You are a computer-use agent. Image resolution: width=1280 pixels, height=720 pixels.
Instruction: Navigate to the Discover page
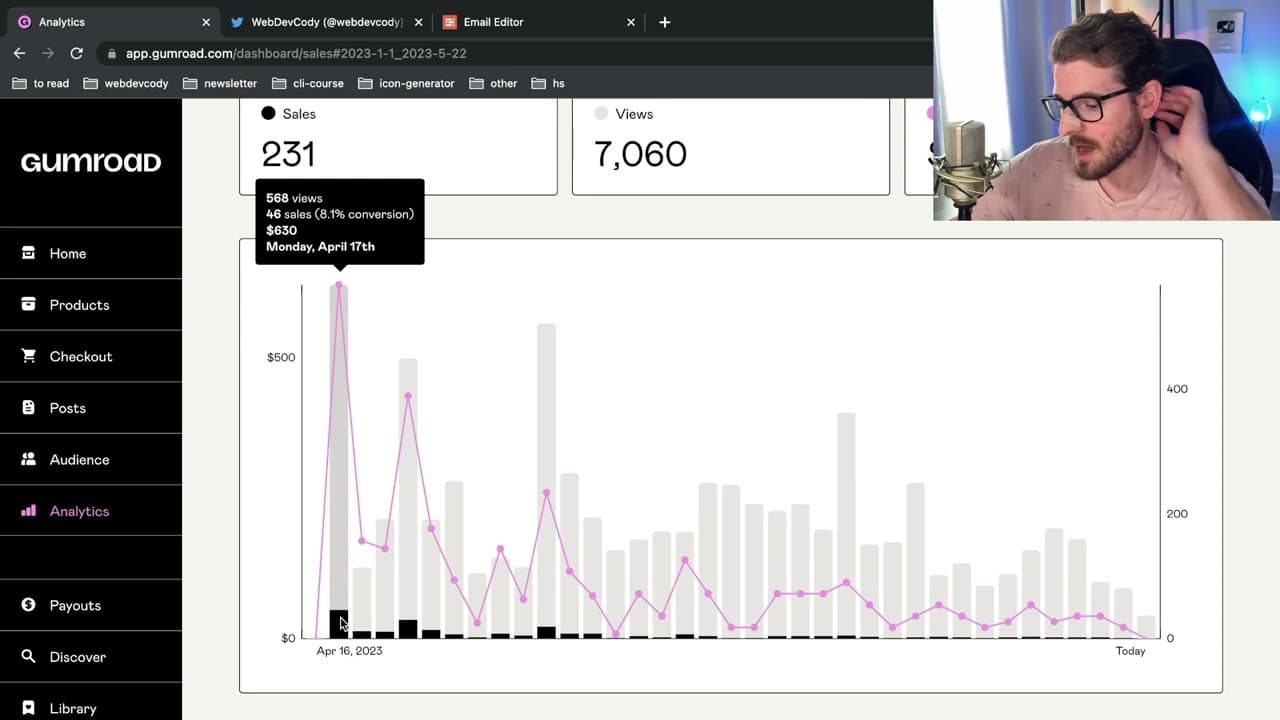coord(91,656)
